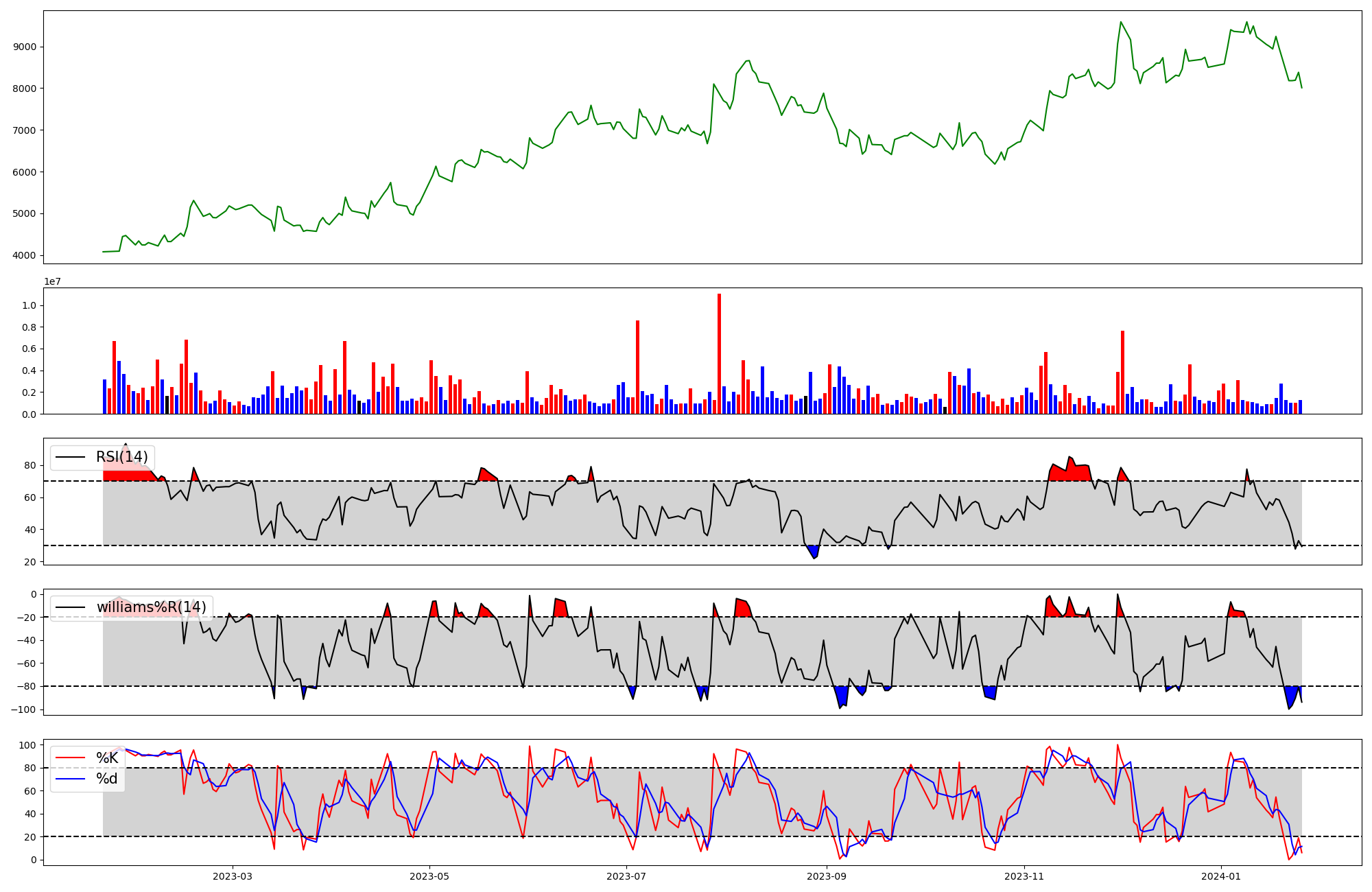1372x892 pixels.
Task: Click the tallest red volume bar
Action: coord(719,353)
